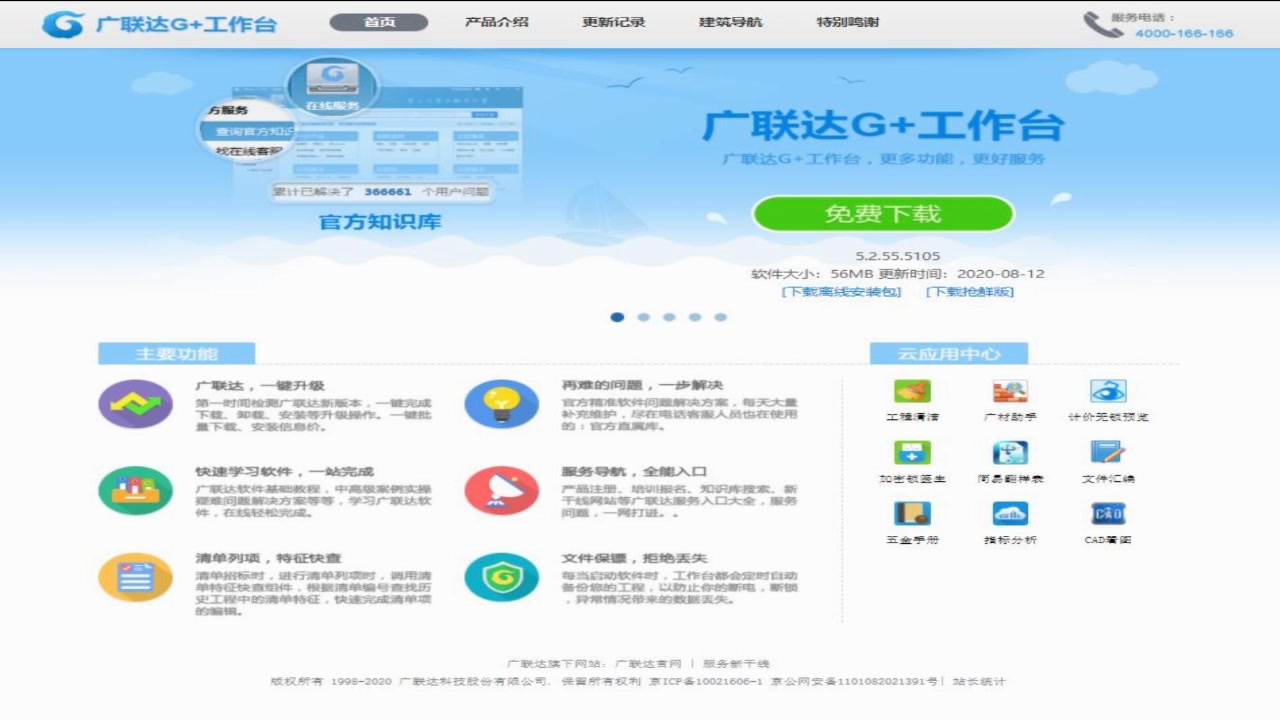Screen dimensions: 1280x720
Task: Open the 建筑导航 menu item
Action: click(x=731, y=22)
